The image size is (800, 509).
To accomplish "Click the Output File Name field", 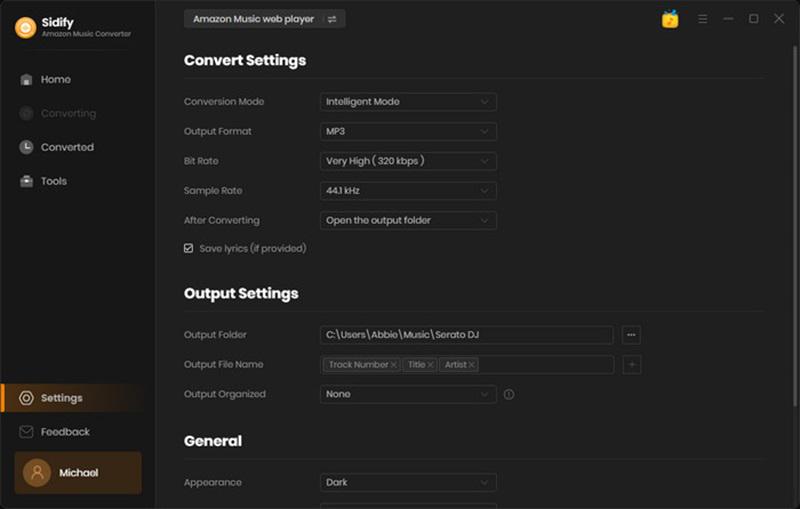I will [467, 365].
